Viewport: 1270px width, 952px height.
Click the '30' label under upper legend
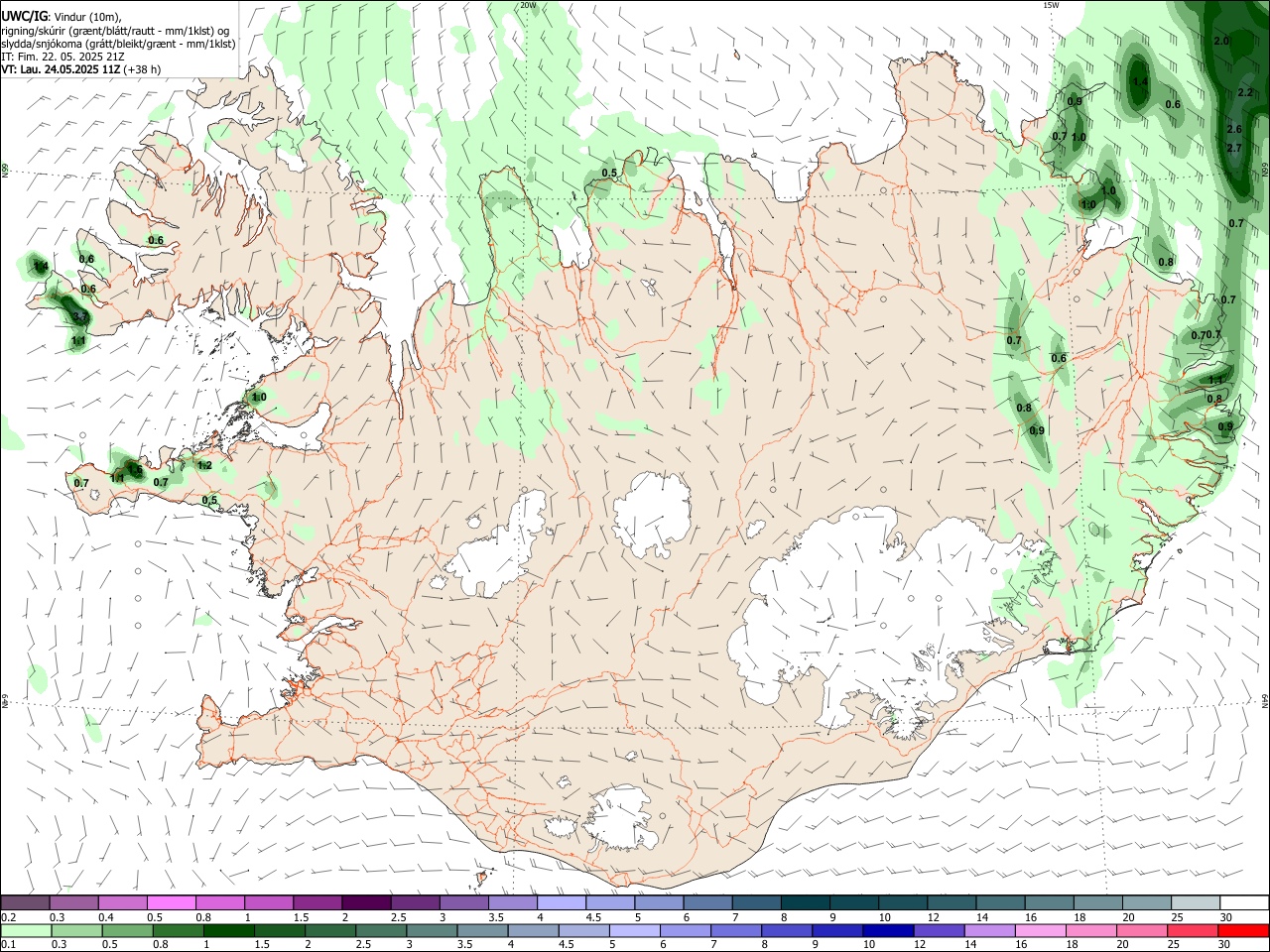[x=1224, y=917]
